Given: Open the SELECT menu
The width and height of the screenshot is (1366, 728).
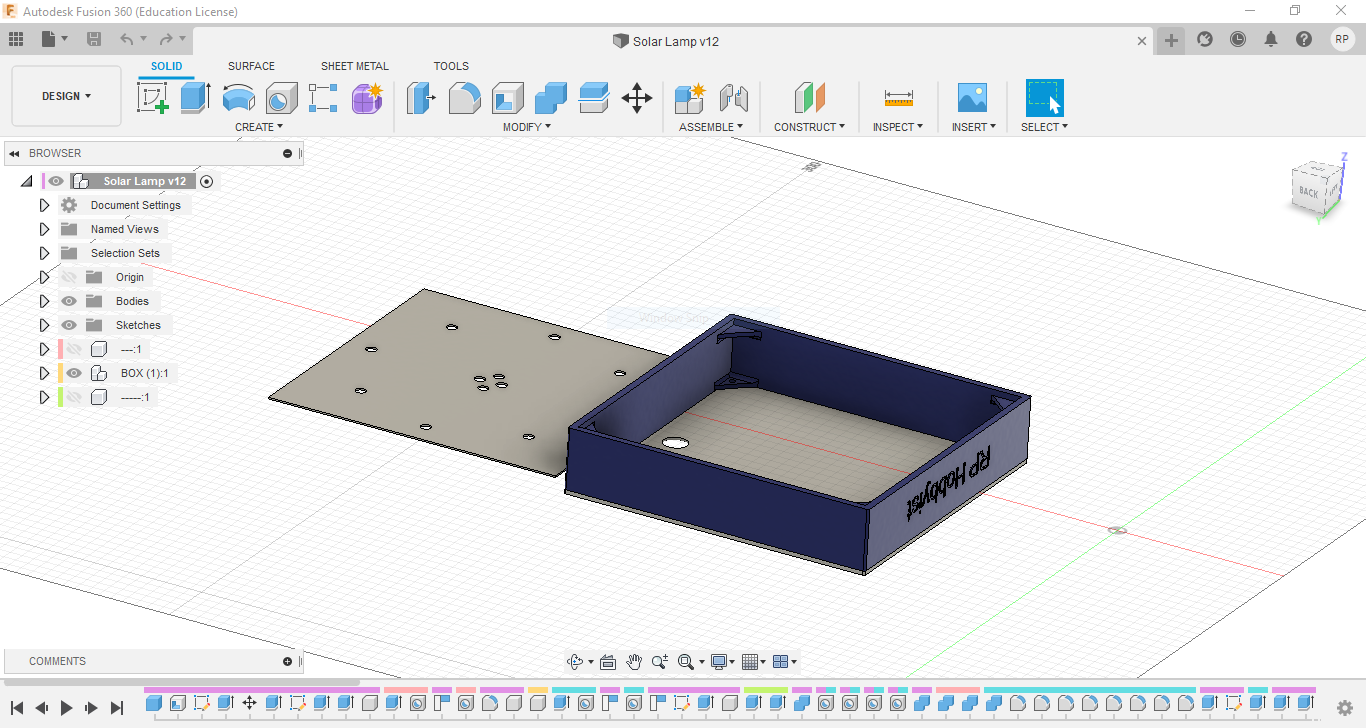Looking at the screenshot, I should click(x=1045, y=127).
